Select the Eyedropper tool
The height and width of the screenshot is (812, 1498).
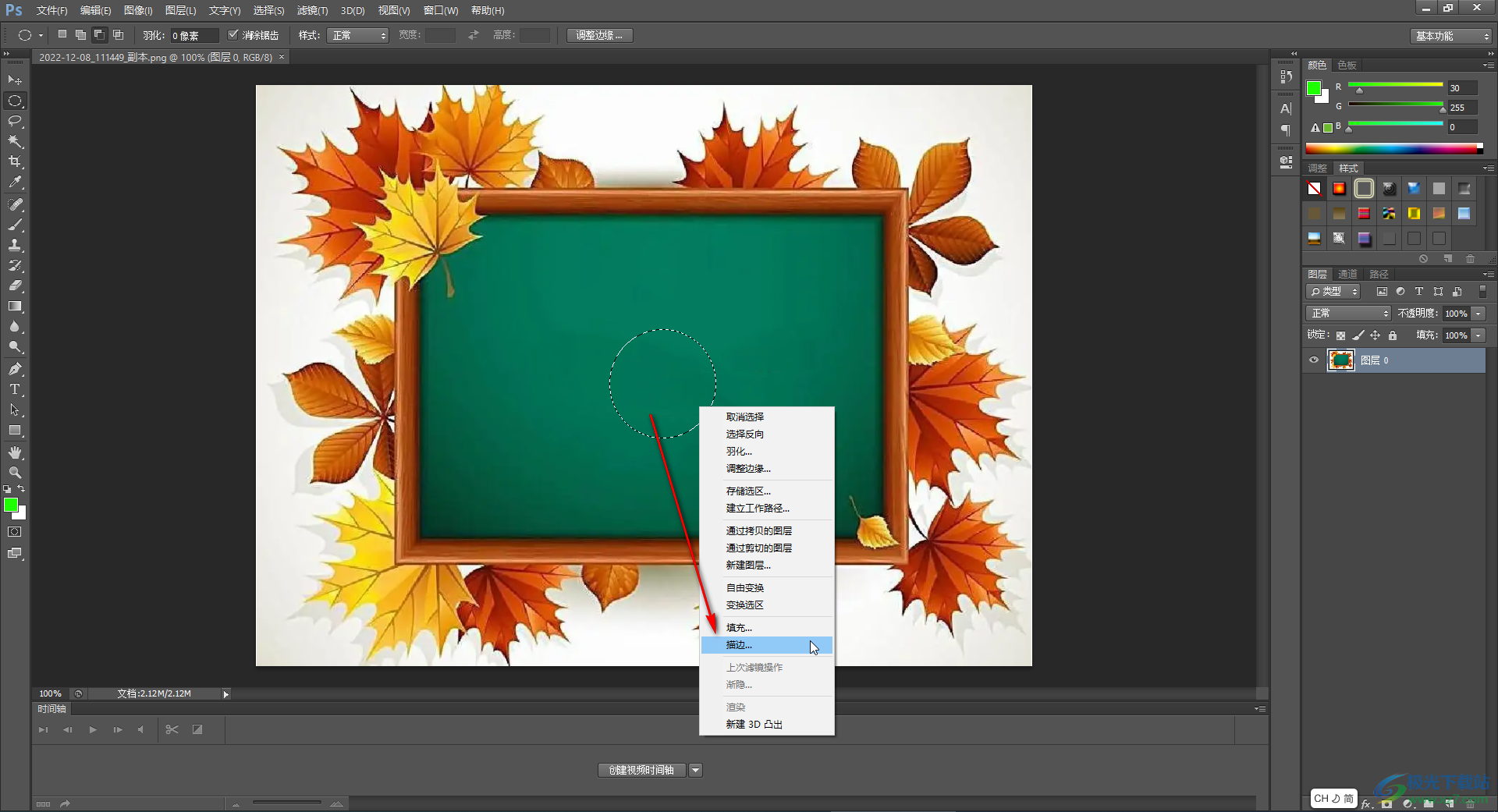pos(15,183)
